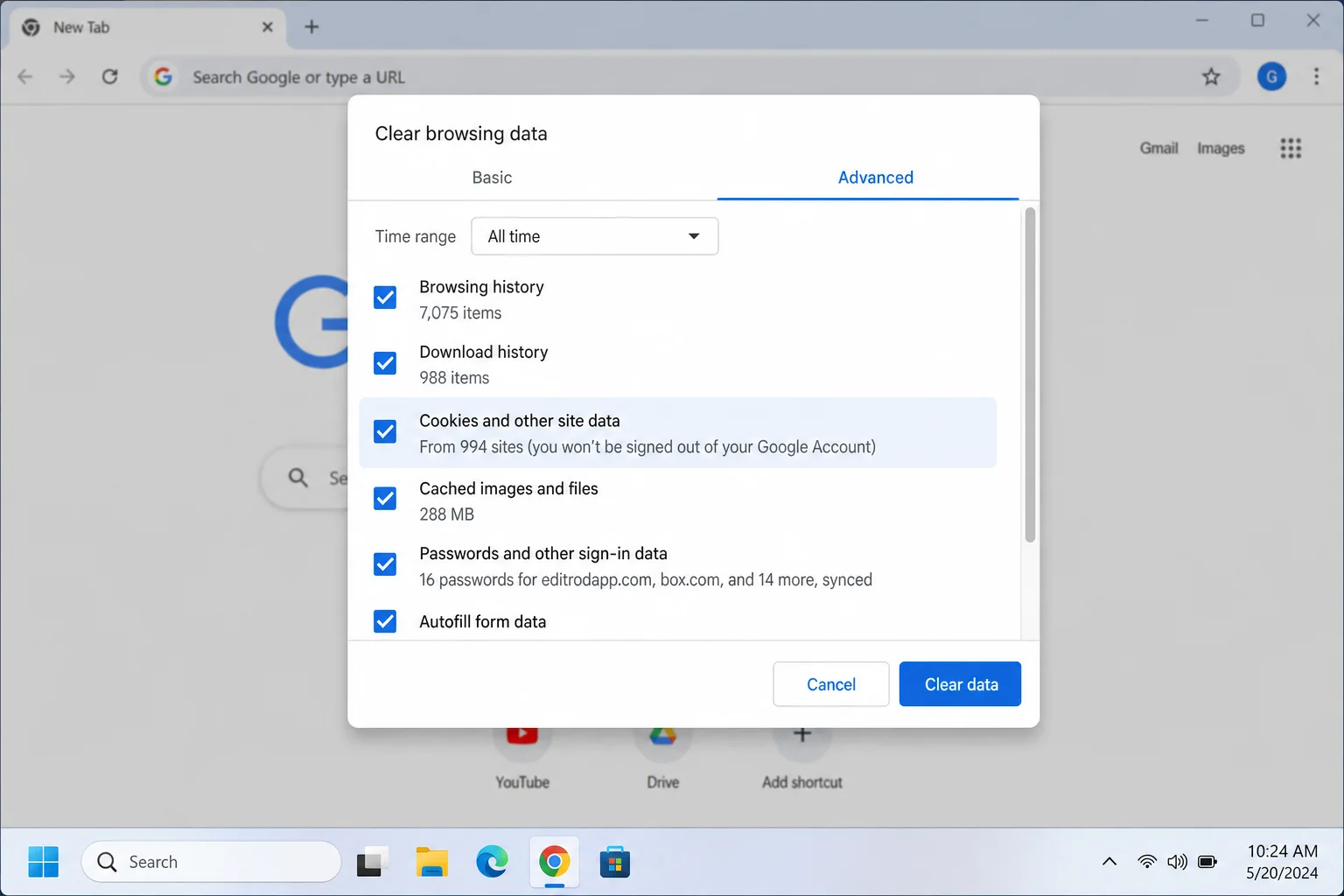This screenshot has width=1344, height=896.
Task: Click the '16 passwords for editrodapp.com' text
Action: click(535, 580)
